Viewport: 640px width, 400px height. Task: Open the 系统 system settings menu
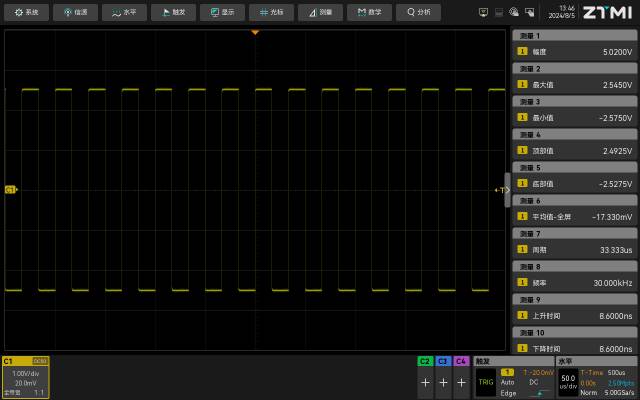[x=27, y=12]
